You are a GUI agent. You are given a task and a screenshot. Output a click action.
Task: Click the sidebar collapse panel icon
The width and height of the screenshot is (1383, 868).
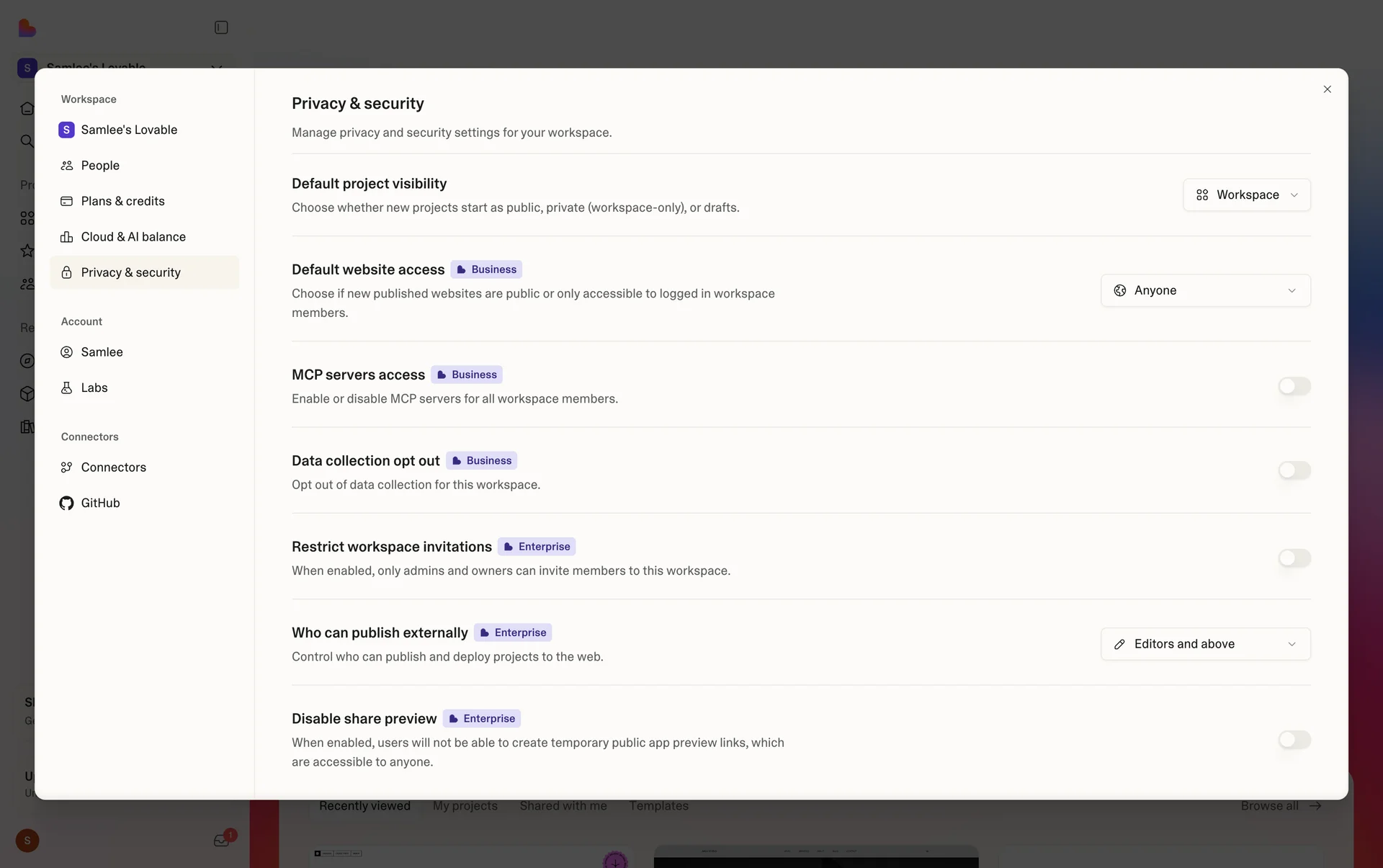click(x=221, y=27)
